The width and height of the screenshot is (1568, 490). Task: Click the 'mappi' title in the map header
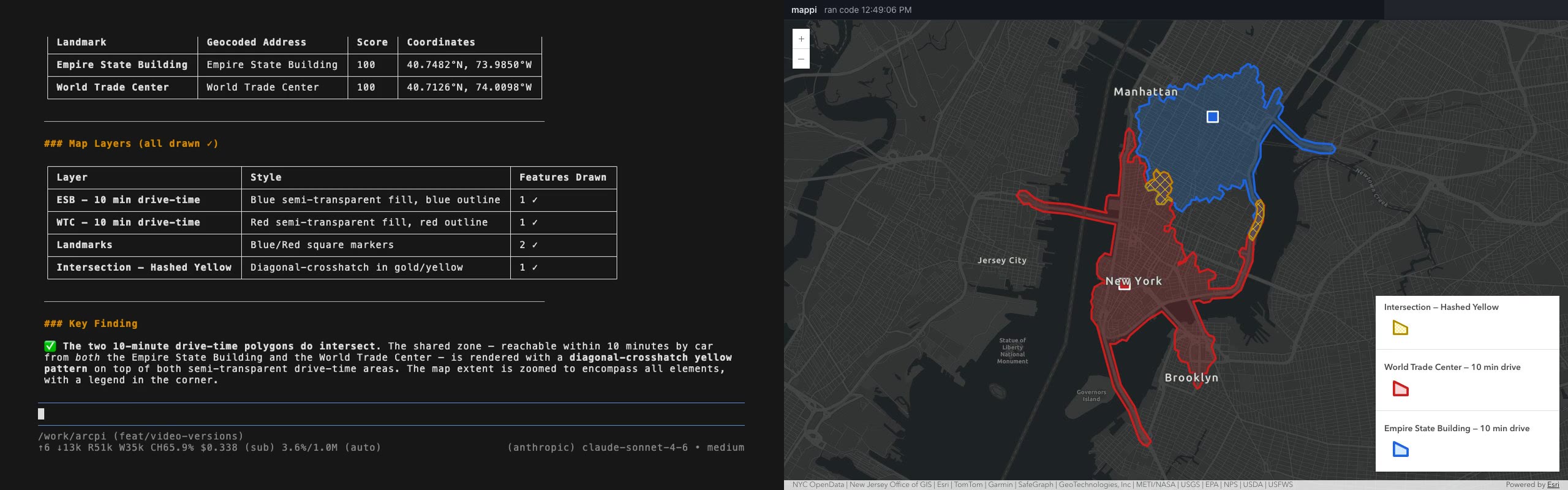click(x=804, y=10)
